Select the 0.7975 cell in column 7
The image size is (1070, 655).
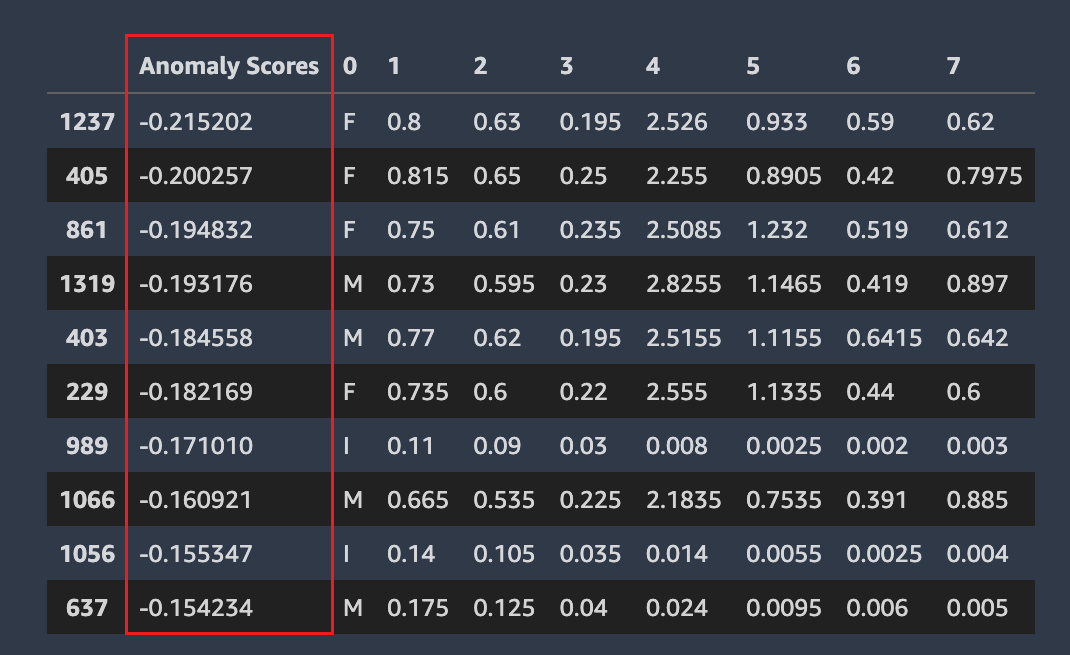(x=984, y=176)
